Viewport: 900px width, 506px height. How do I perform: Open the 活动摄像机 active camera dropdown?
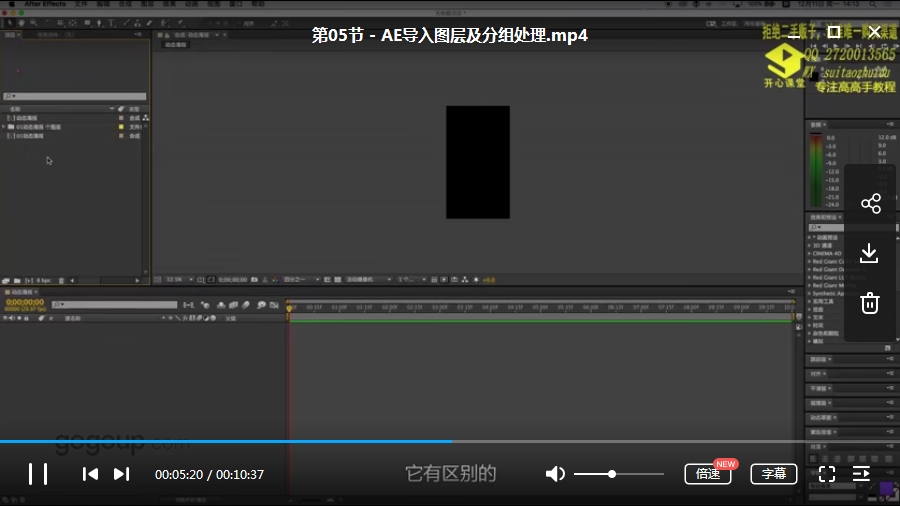(x=368, y=280)
